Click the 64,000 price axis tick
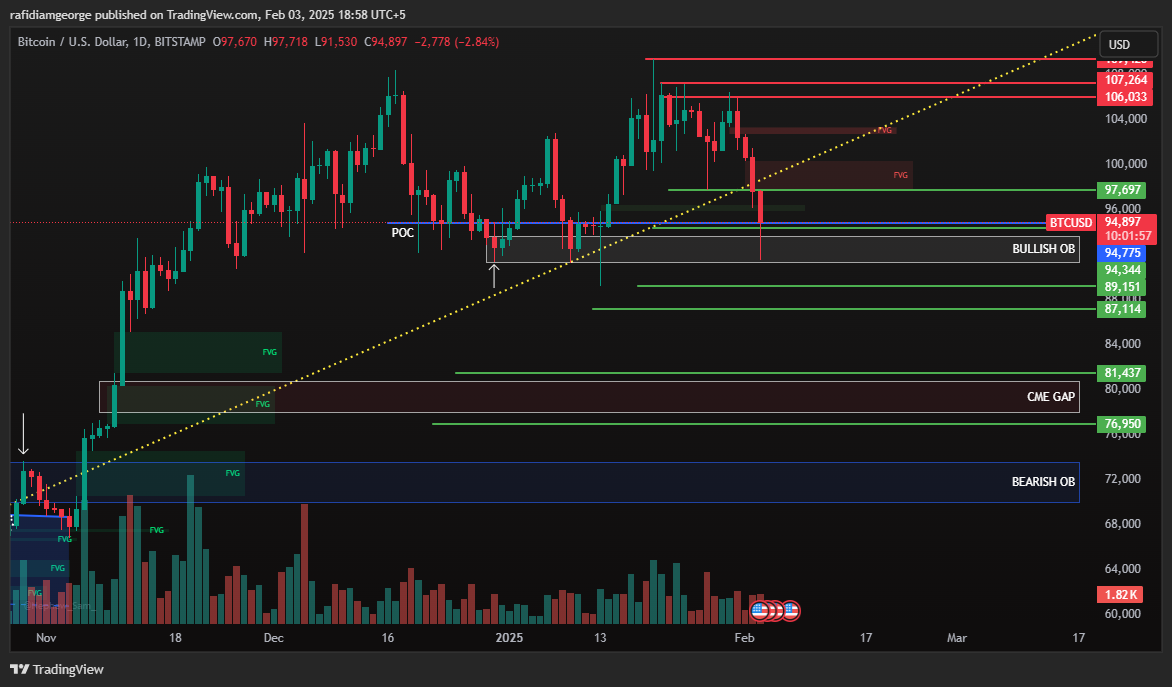This screenshot has height=687, width=1172. (x=1123, y=569)
